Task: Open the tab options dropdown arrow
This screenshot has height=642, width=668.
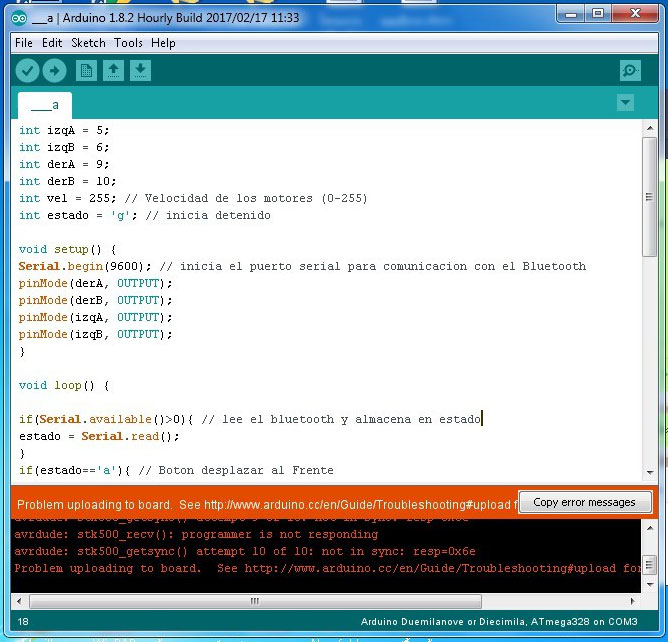Action: click(625, 103)
